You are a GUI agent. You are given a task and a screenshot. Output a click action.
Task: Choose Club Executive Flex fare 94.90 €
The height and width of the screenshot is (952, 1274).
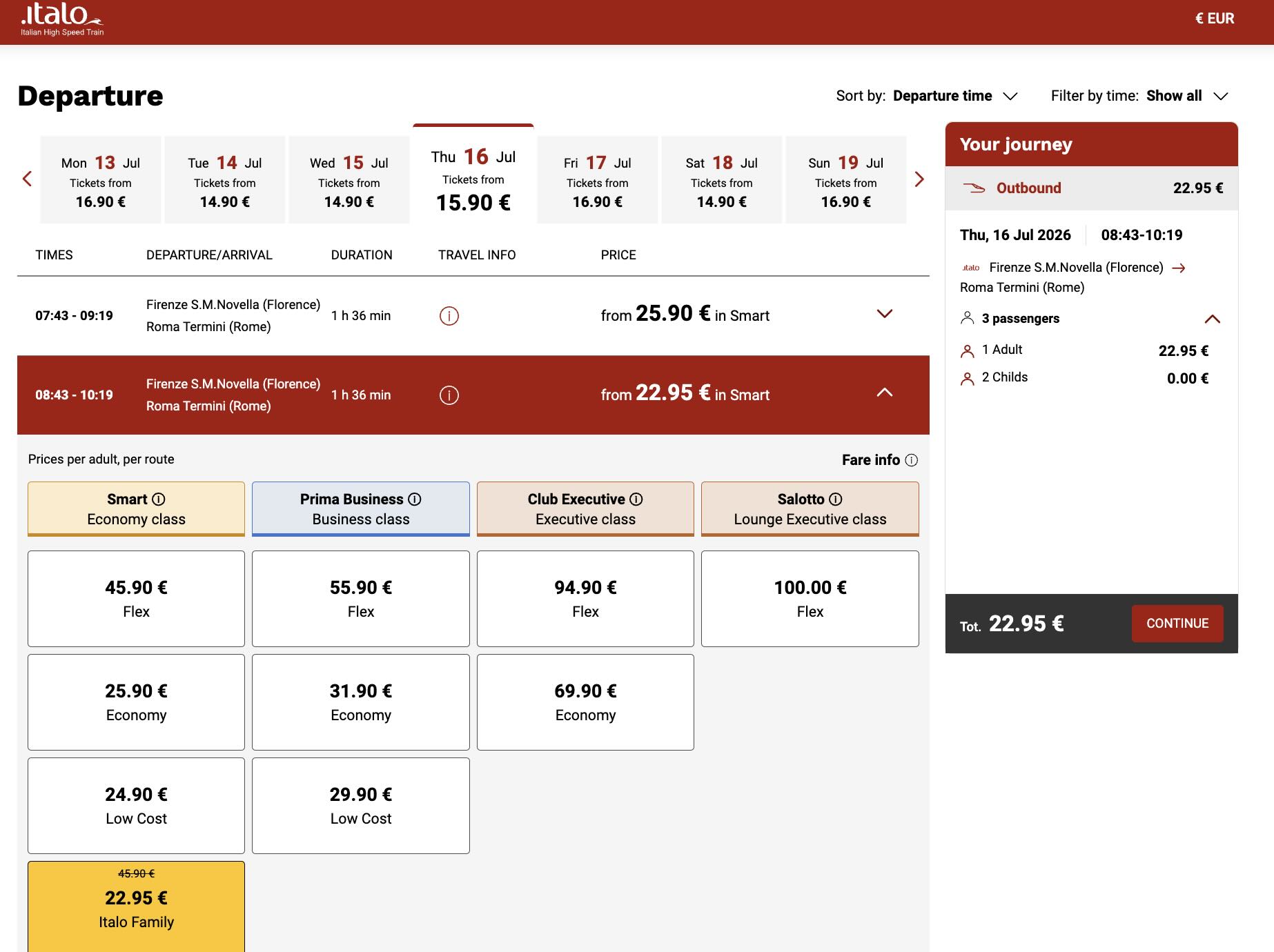point(585,599)
